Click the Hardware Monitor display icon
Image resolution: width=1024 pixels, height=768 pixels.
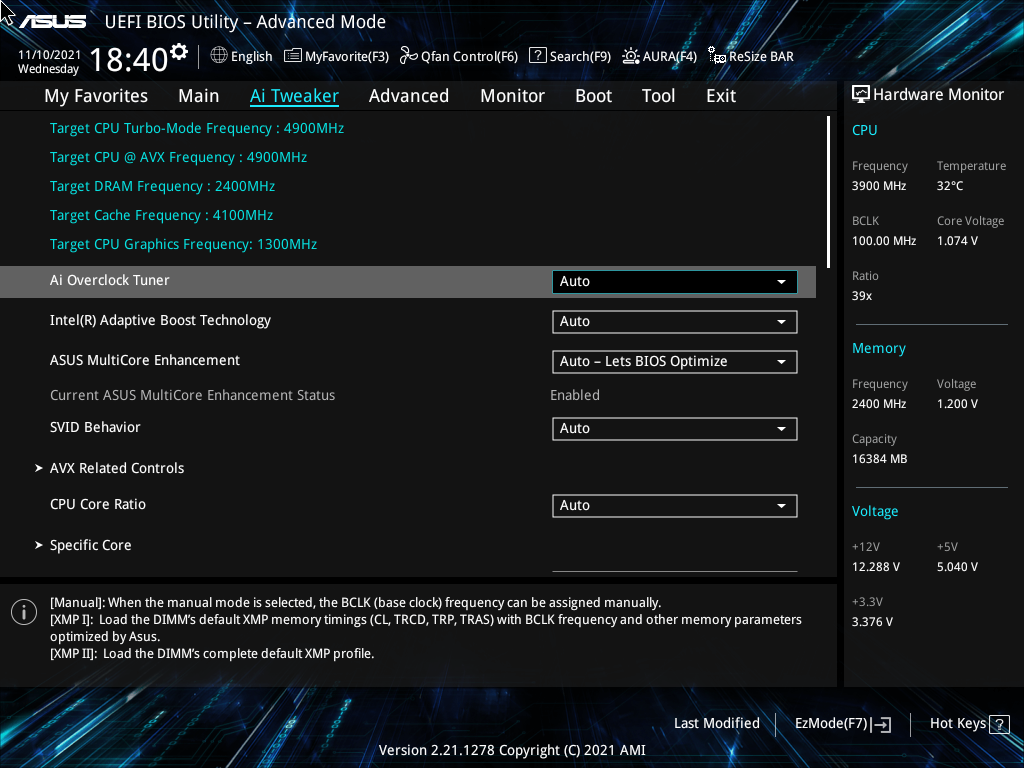pos(861,95)
